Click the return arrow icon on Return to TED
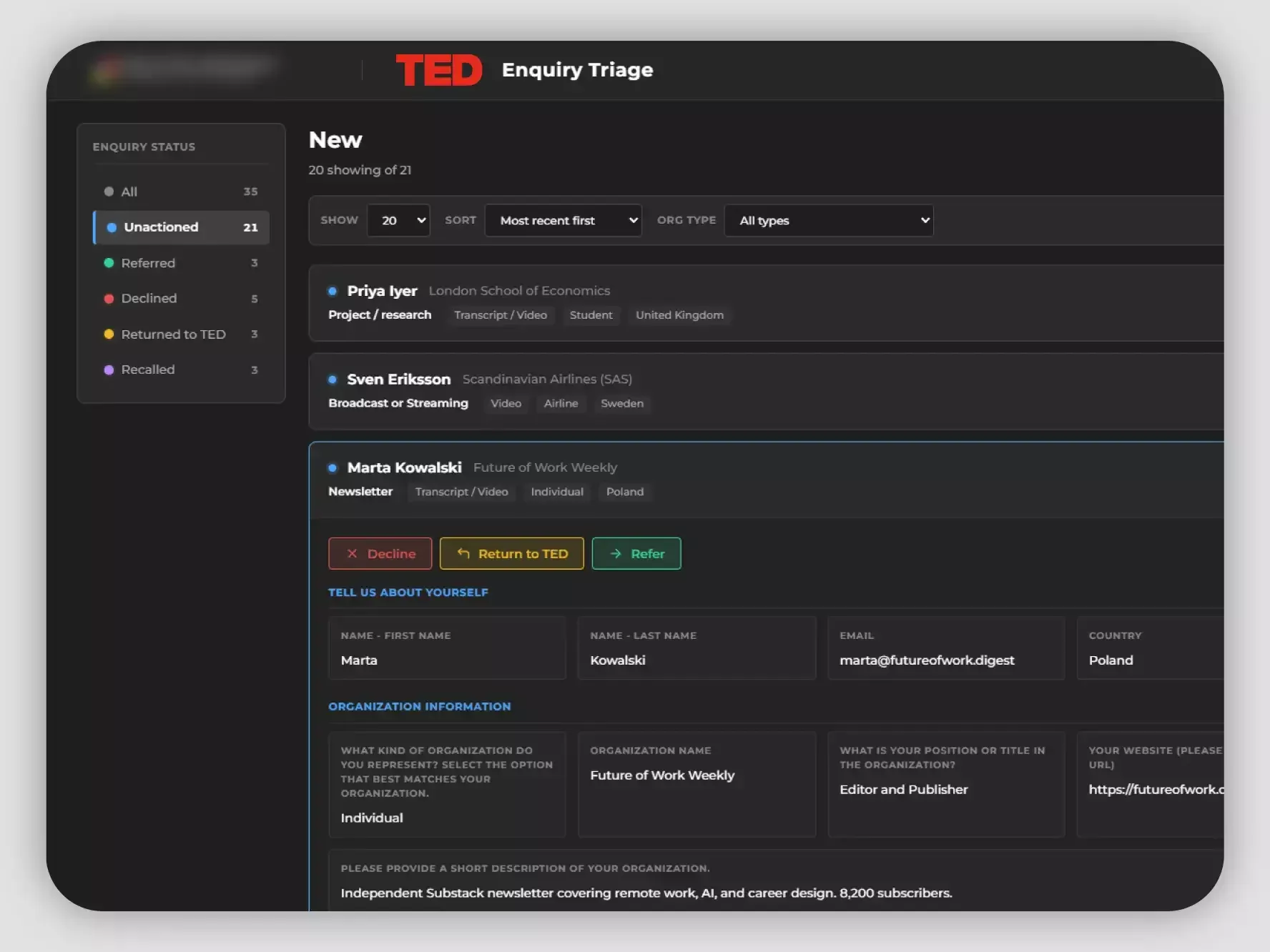The height and width of the screenshot is (952, 1270). (x=463, y=553)
